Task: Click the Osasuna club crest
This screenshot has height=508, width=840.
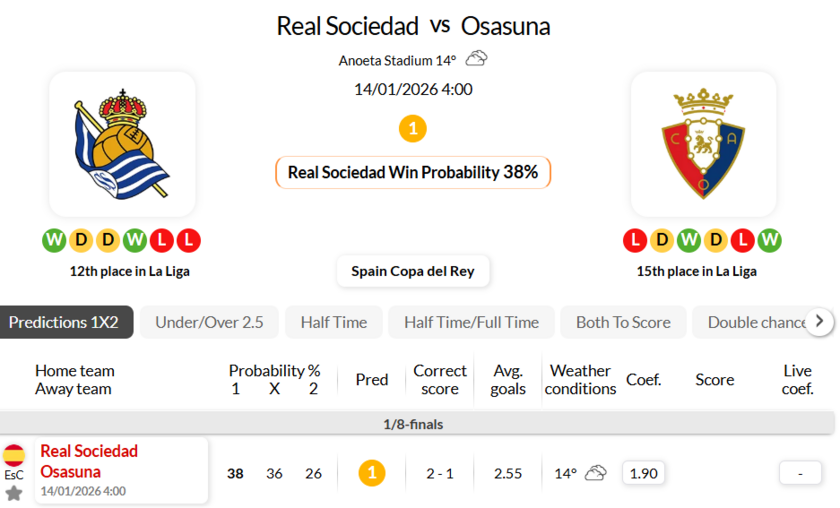Action: click(703, 144)
